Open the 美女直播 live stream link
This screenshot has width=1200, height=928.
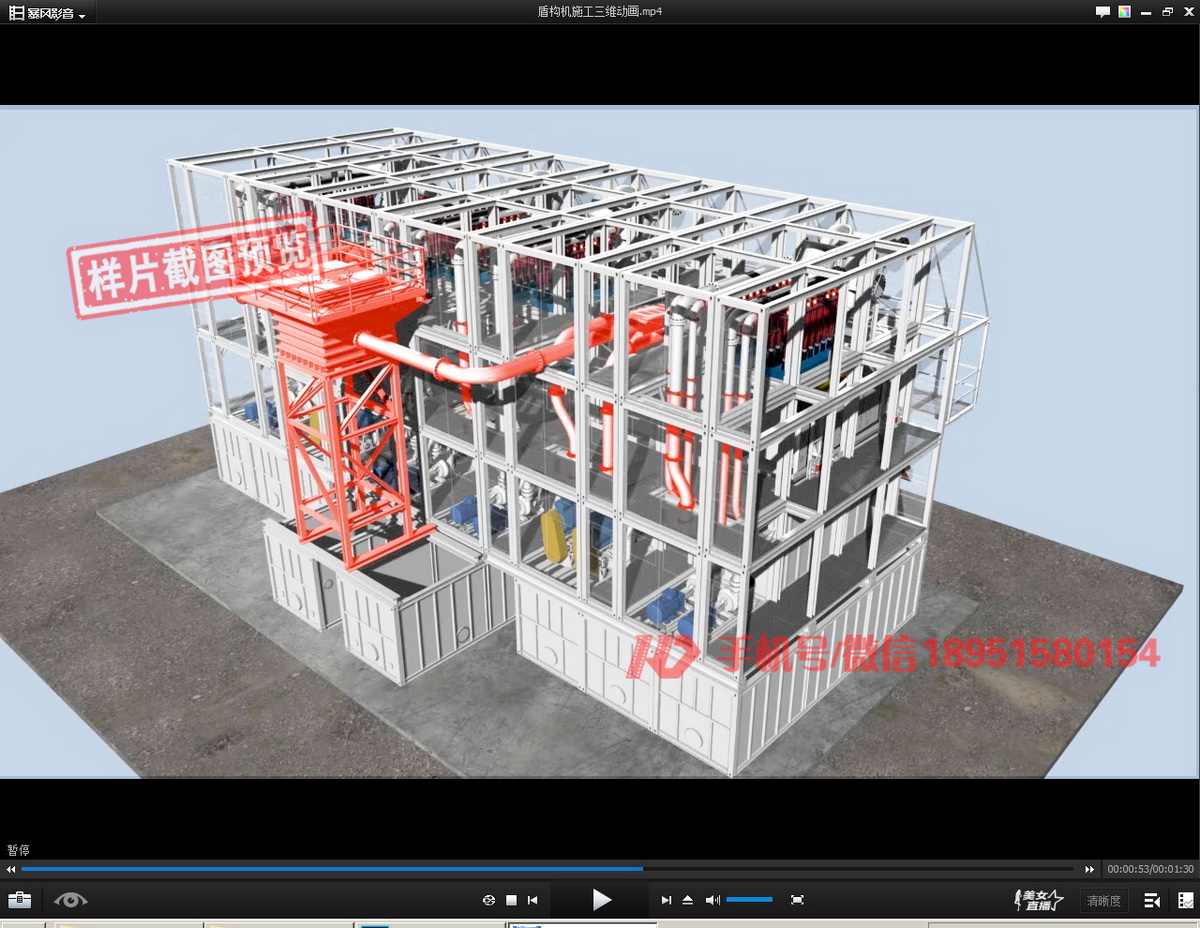click(x=1038, y=900)
